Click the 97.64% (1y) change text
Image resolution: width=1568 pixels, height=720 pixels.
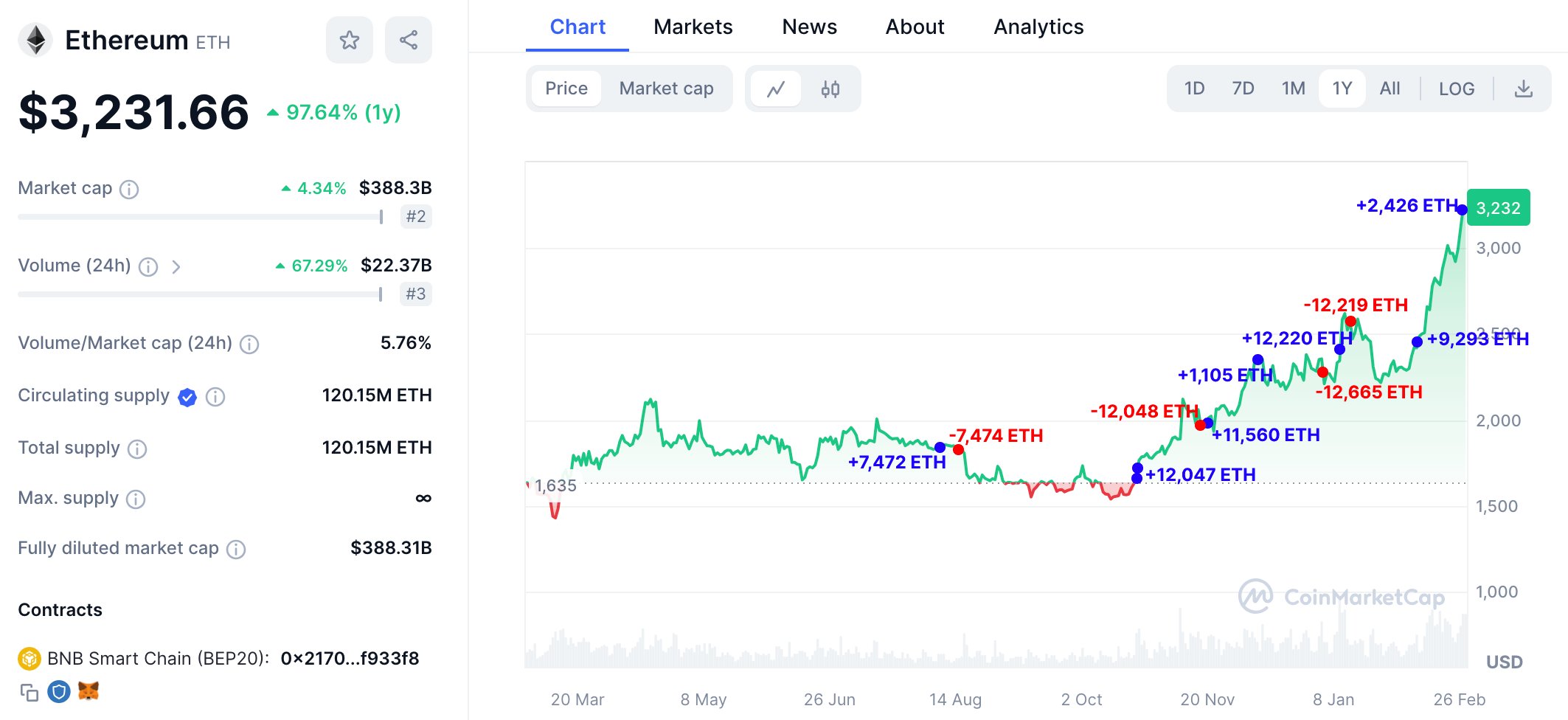344,112
